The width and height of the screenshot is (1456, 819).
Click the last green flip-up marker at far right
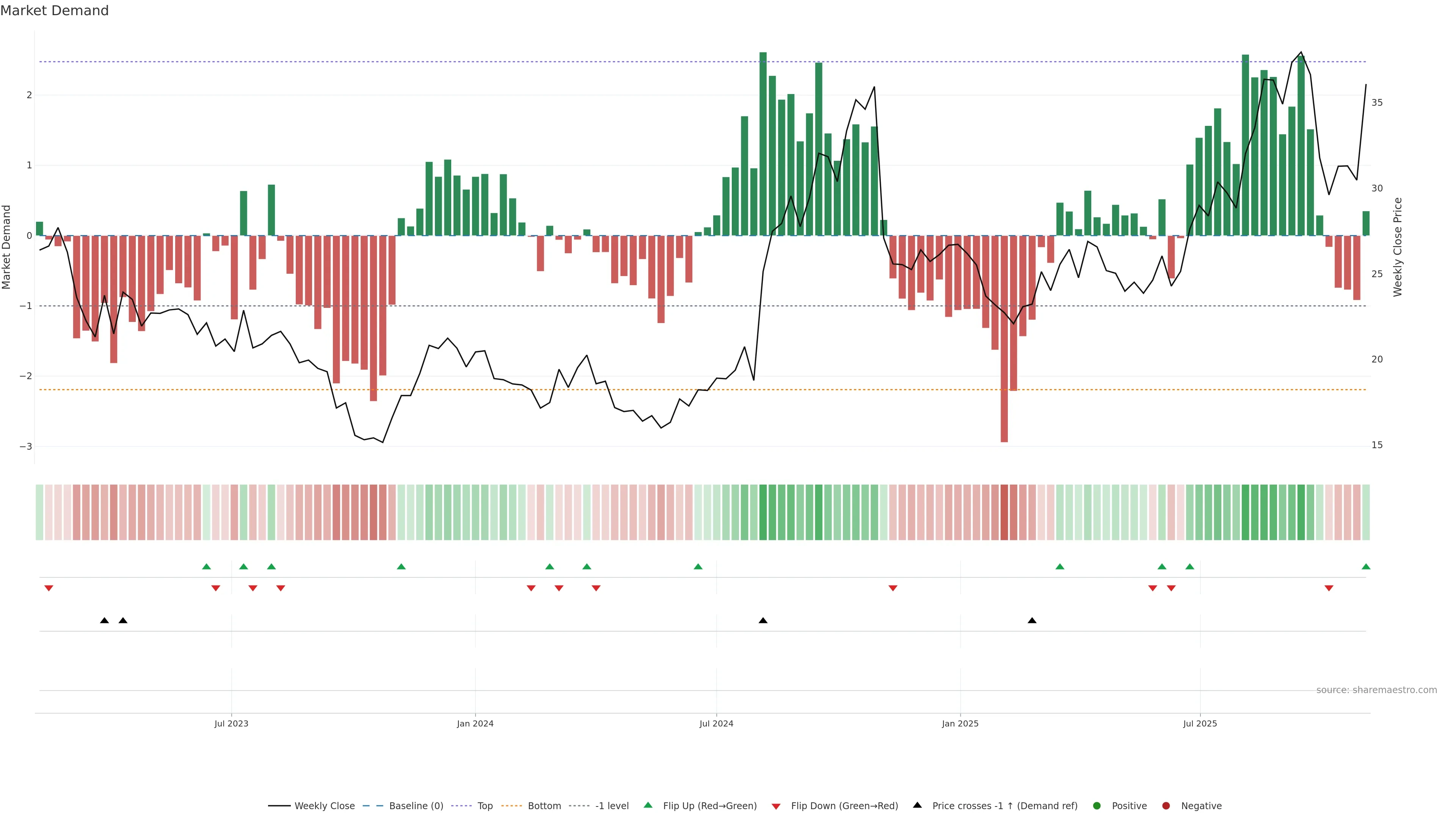[x=1366, y=567]
